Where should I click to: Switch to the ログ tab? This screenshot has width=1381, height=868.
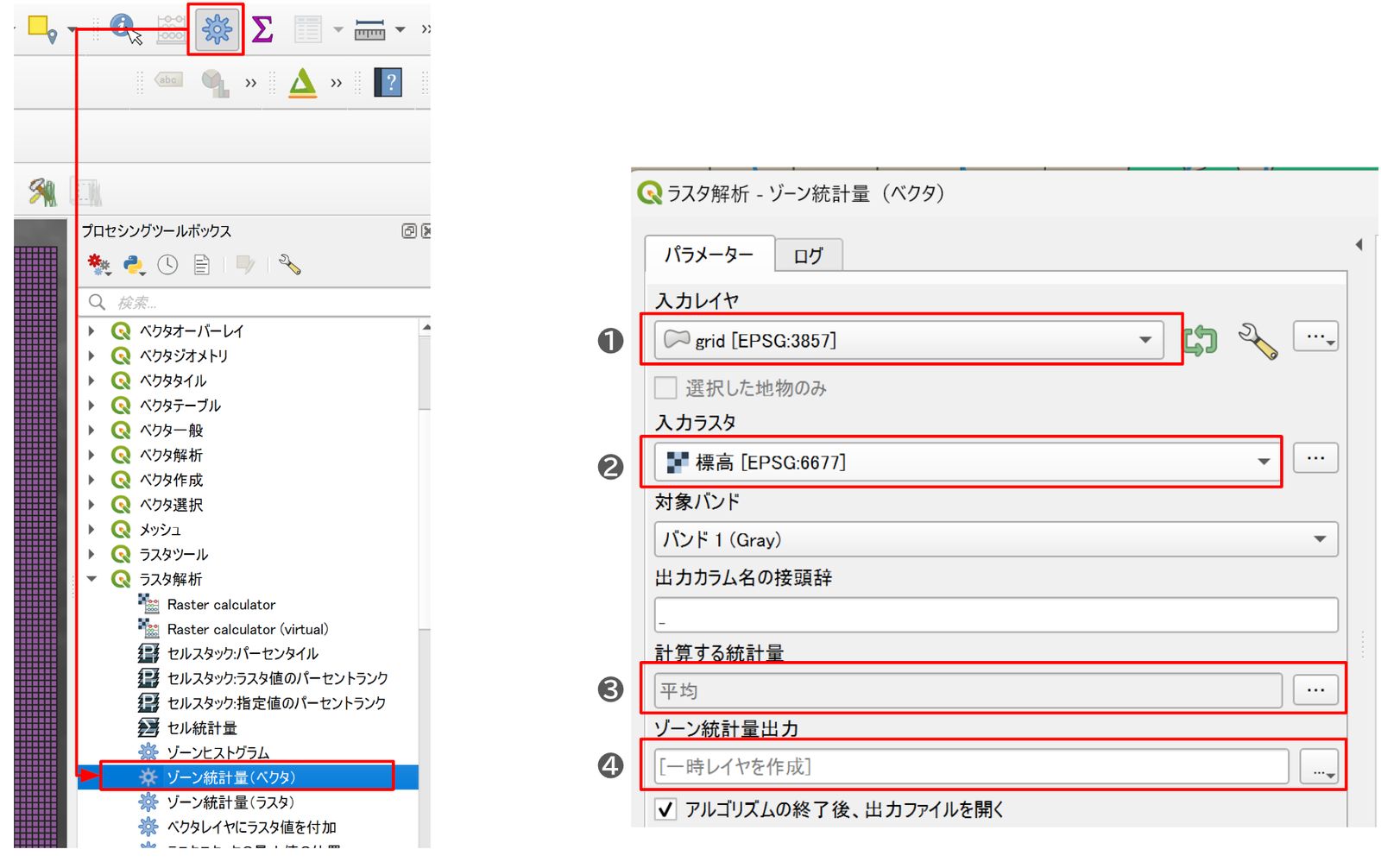(809, 255)
